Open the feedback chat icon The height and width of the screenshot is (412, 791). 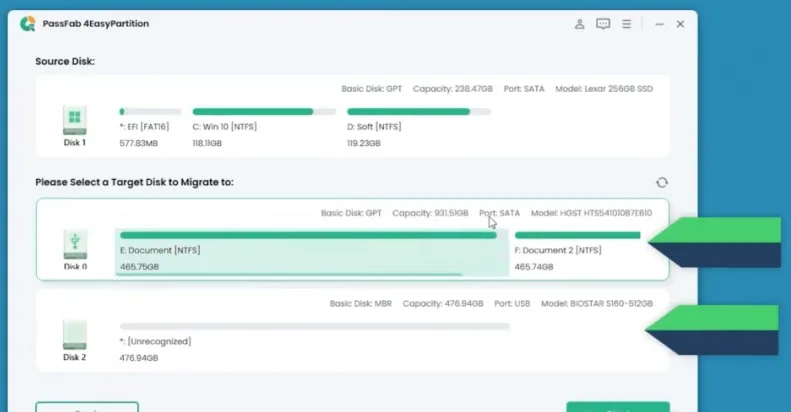coord(603,24)
